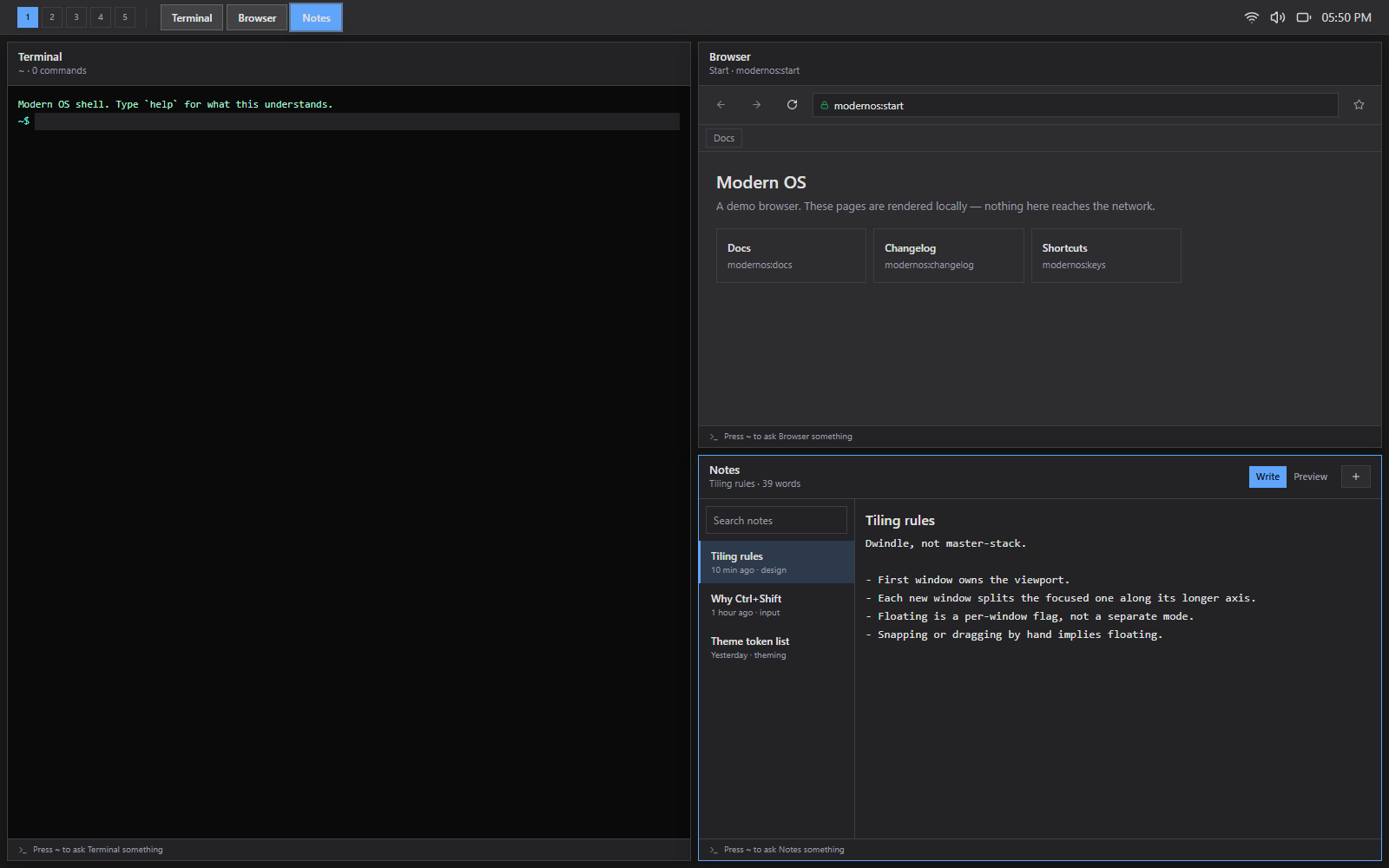Image resolution: width=1389 pixels, height=868 pixels.
Task: Open the Docs bookmark in the Browser
Action: (724, 138)
